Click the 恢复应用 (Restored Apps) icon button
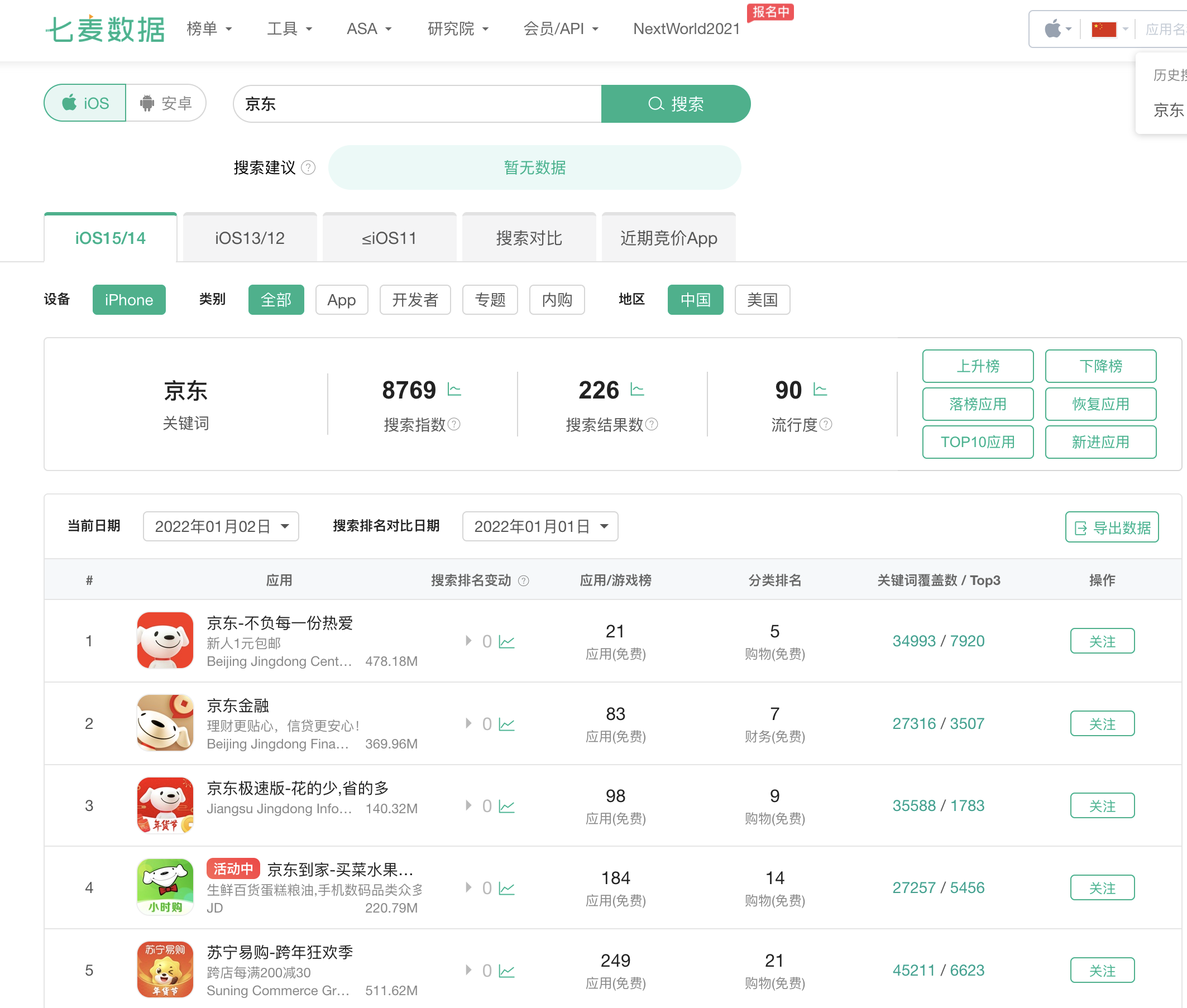The image size is (1187, 1008). point(1099,404)
